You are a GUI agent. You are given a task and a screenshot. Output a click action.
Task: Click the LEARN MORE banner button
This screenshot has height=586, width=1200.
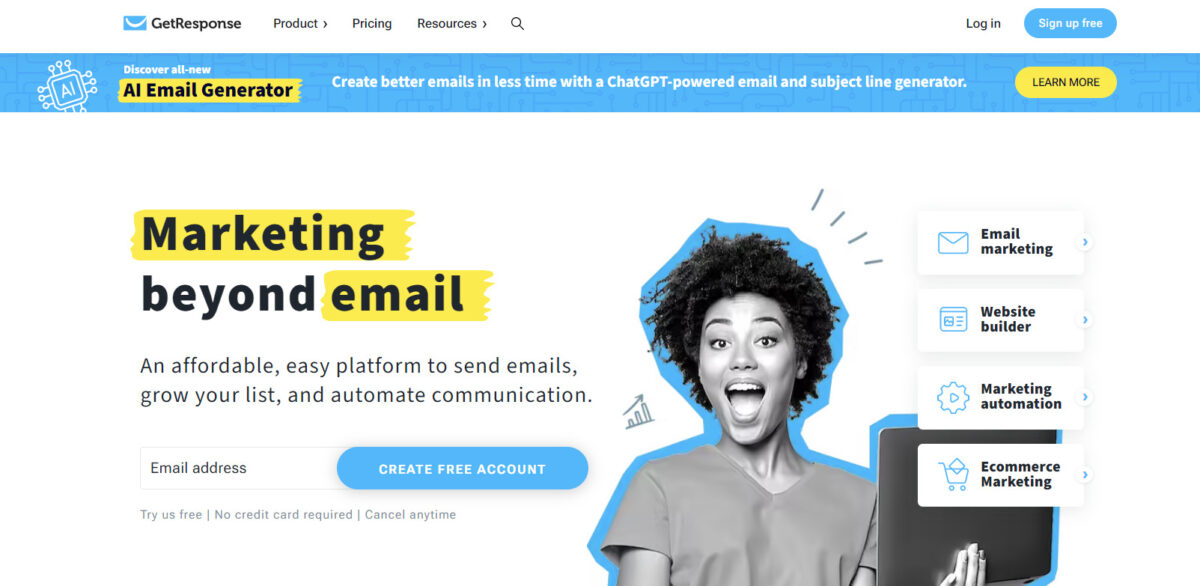tap(1066, 82)
